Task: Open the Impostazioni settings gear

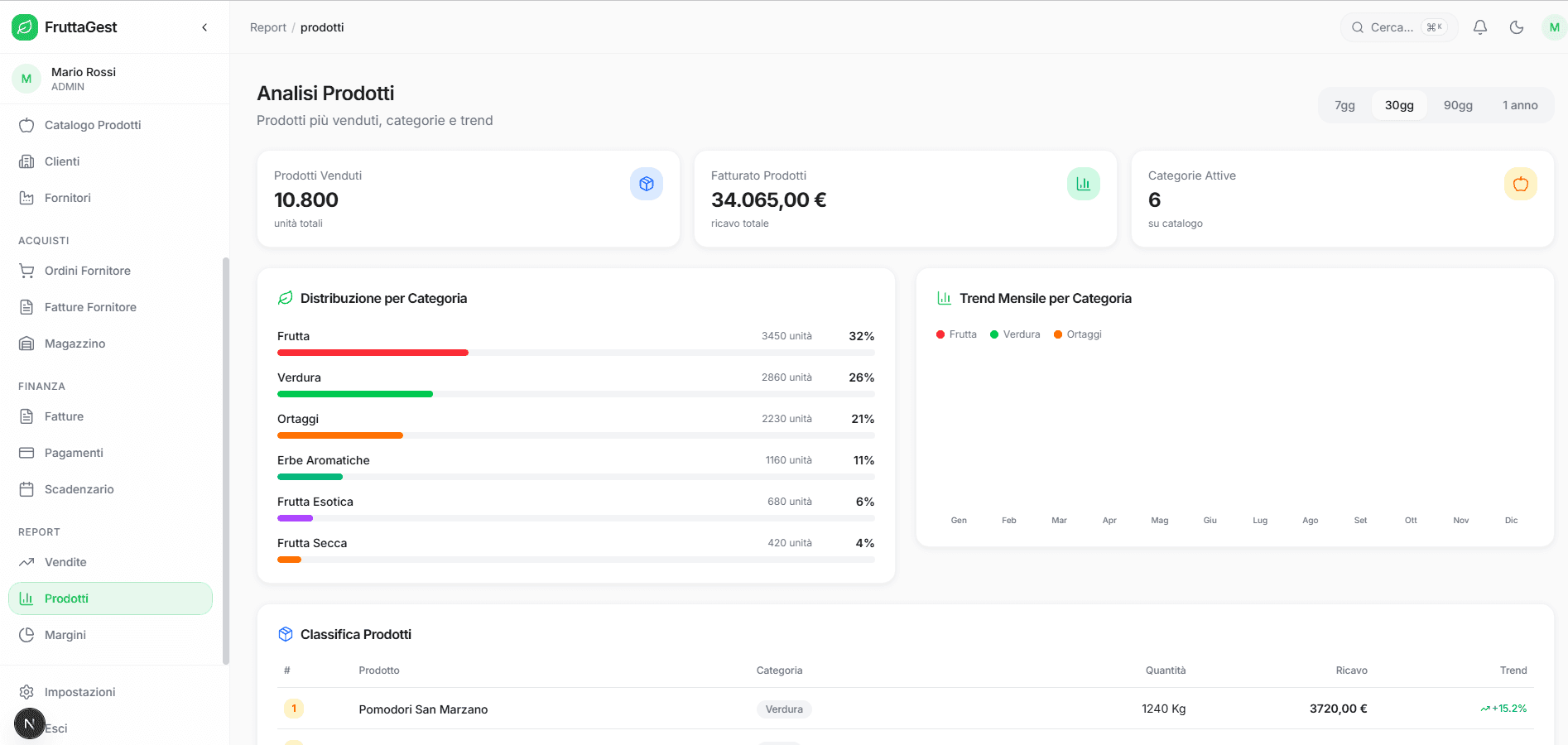Action: [26, 691]
